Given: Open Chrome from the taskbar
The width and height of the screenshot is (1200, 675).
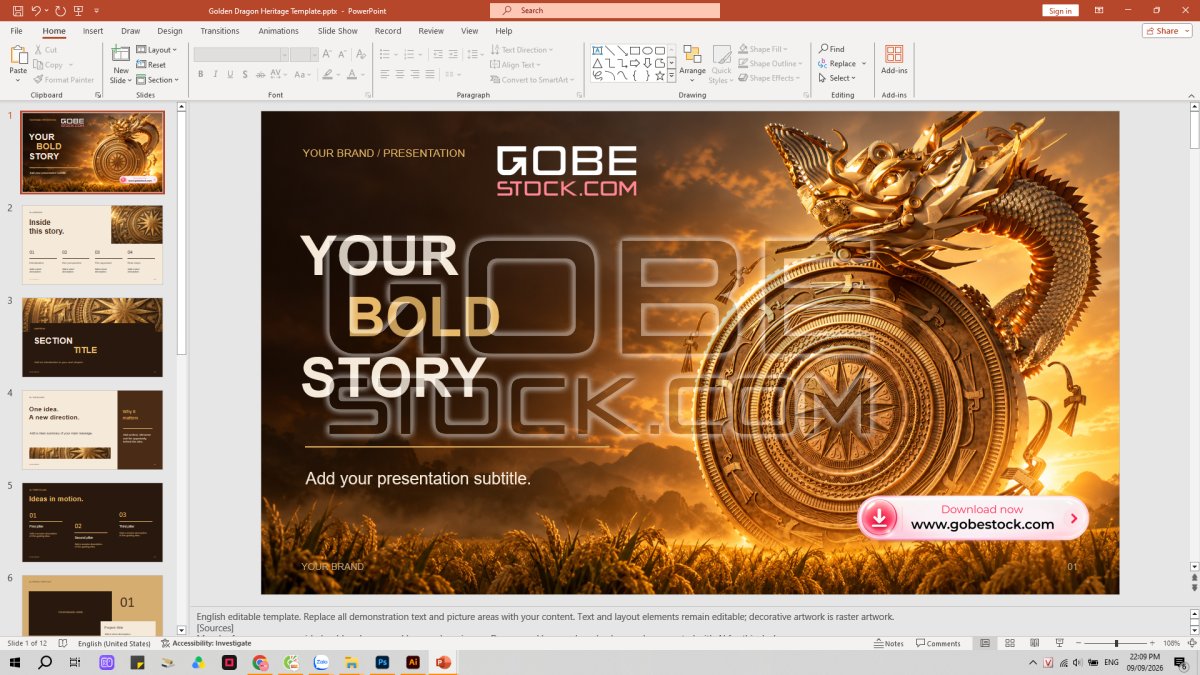Looking at the screenshot, I should point(260,662).
